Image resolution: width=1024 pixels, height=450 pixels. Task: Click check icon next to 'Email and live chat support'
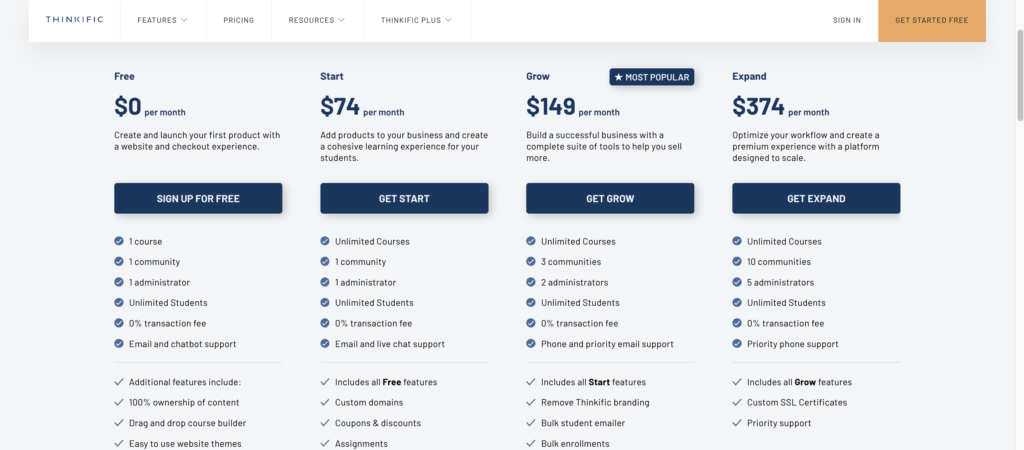coord(325,344)
